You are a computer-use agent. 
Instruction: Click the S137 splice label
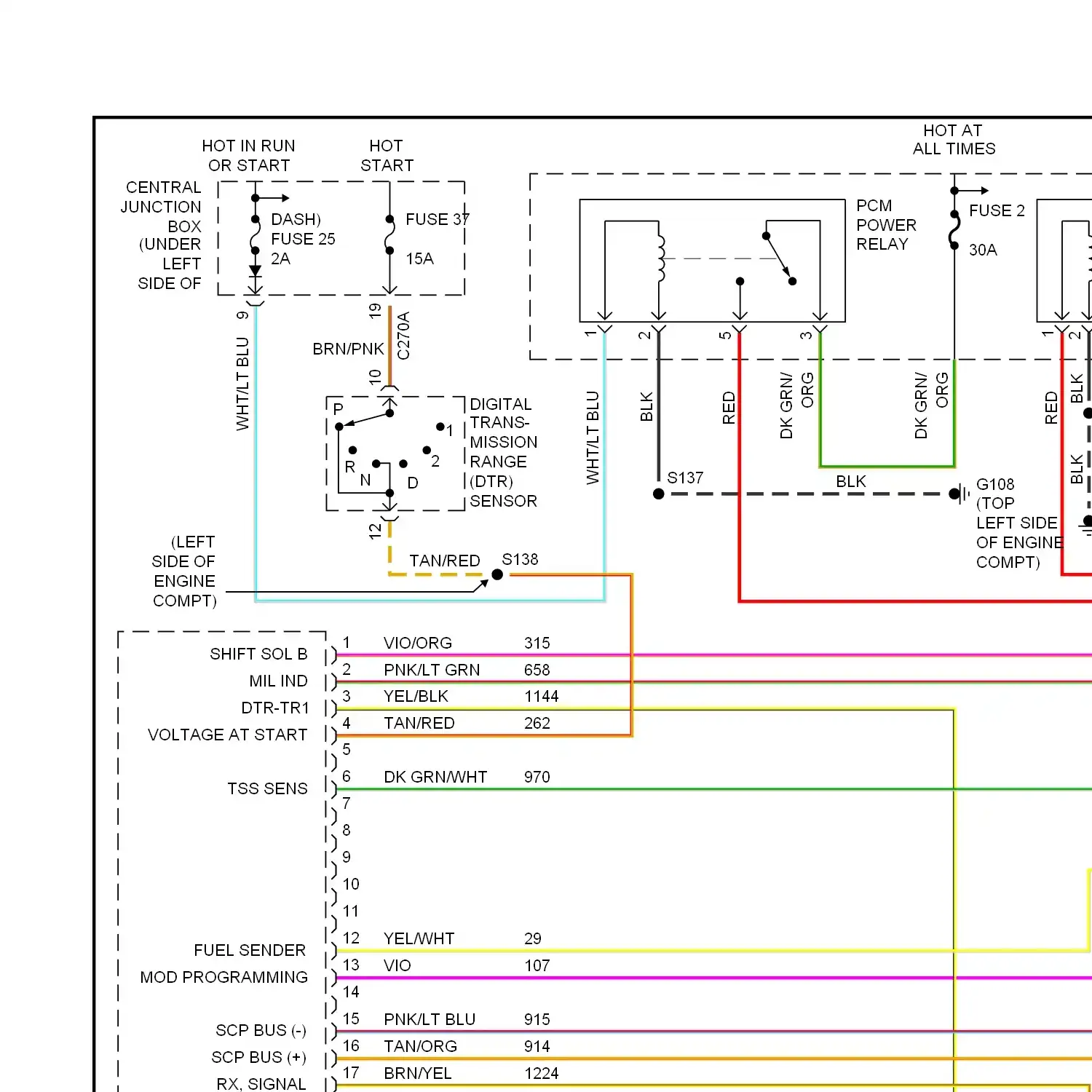point(685,478)
